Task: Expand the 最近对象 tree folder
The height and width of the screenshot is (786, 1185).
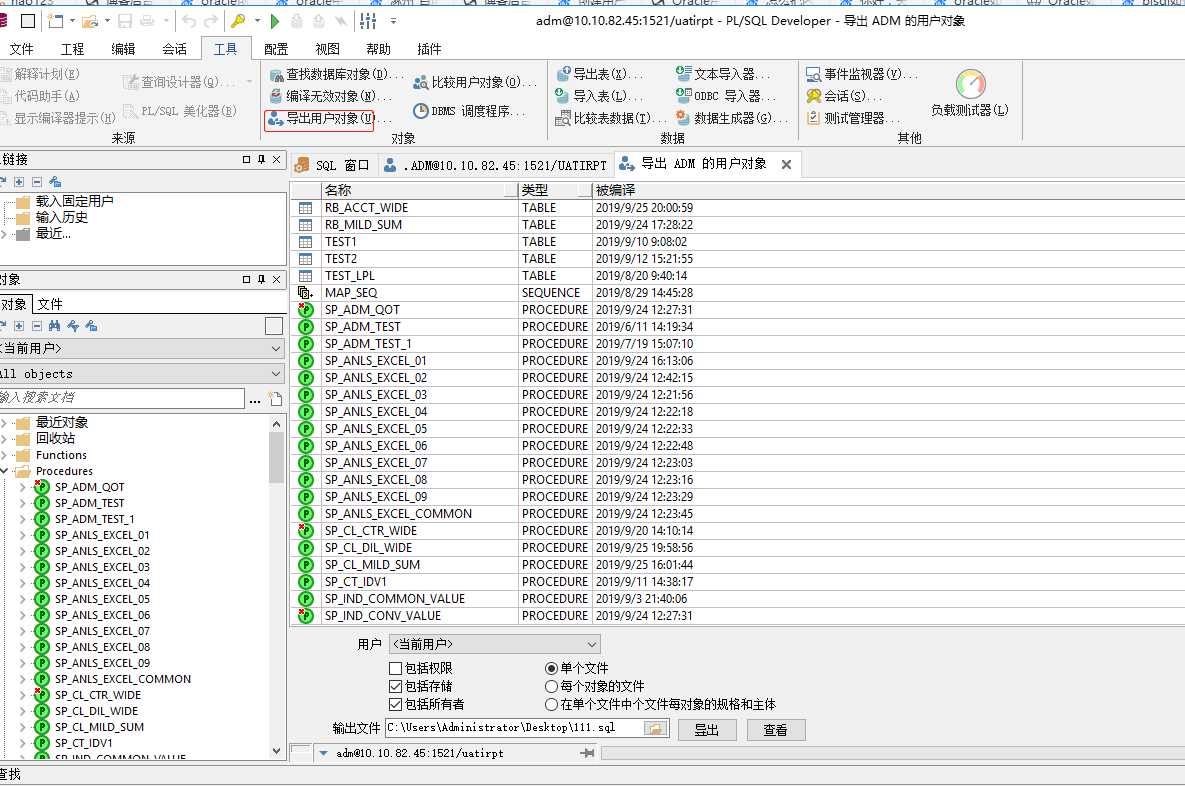Action: [5, 422]
